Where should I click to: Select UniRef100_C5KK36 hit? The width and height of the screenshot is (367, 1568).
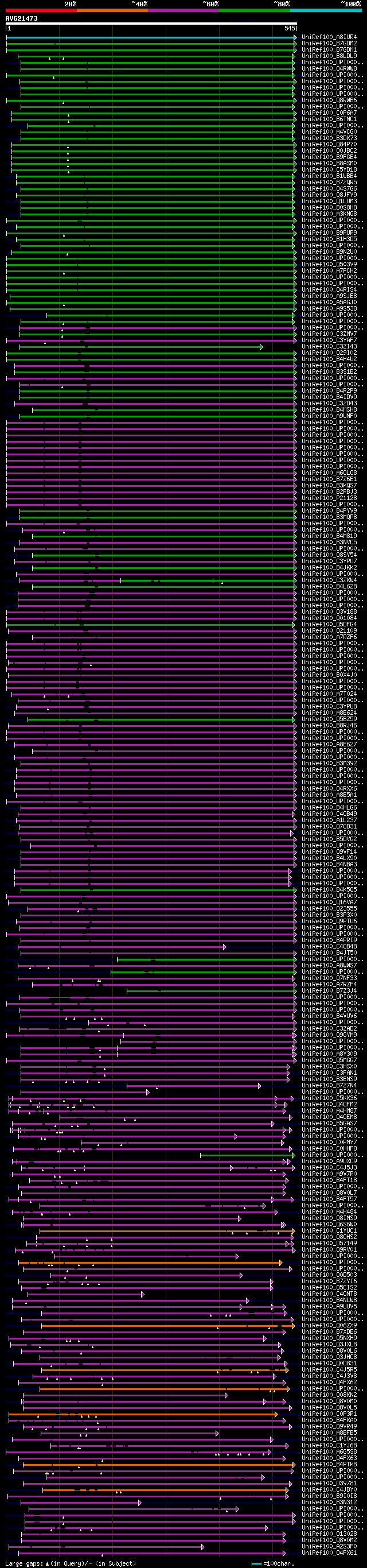click(x=329, y=1099)
